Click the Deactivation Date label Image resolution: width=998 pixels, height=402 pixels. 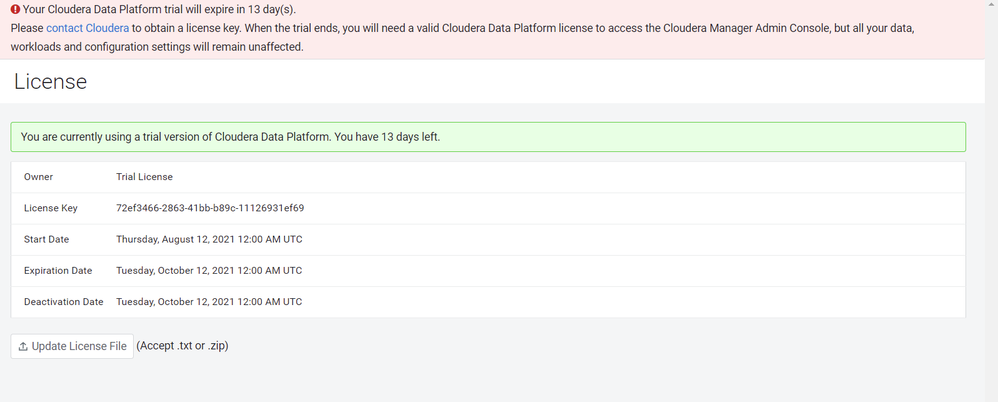(x=64, y=302)
